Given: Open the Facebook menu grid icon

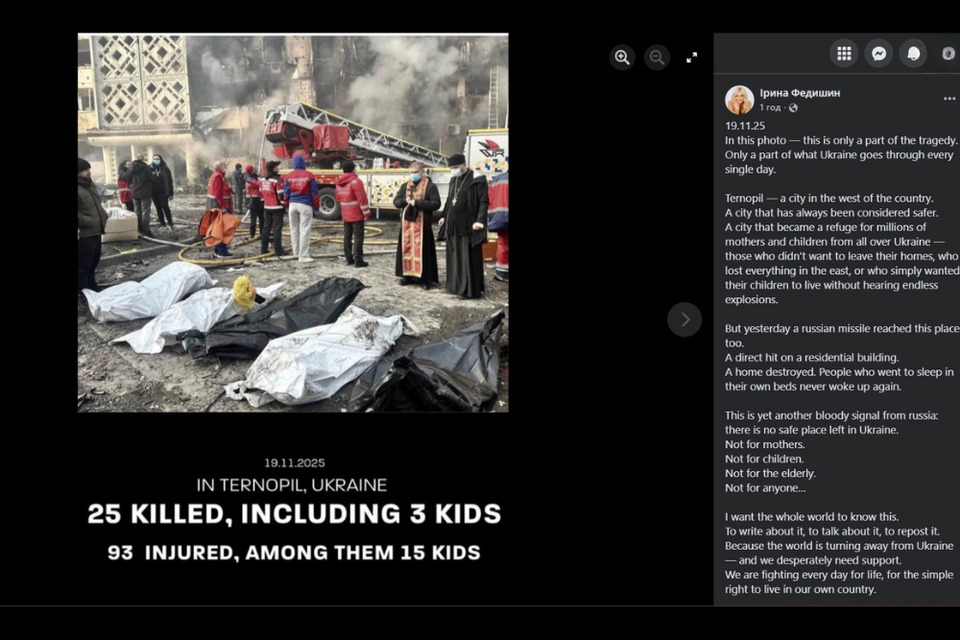Looking at the screenshot, I should (x=844, y=54).
